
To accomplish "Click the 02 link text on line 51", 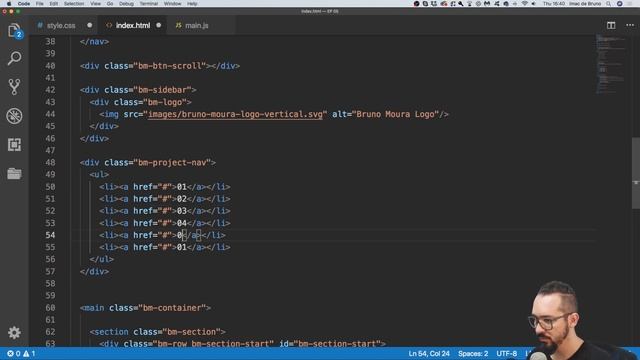I will click(182, 199).
